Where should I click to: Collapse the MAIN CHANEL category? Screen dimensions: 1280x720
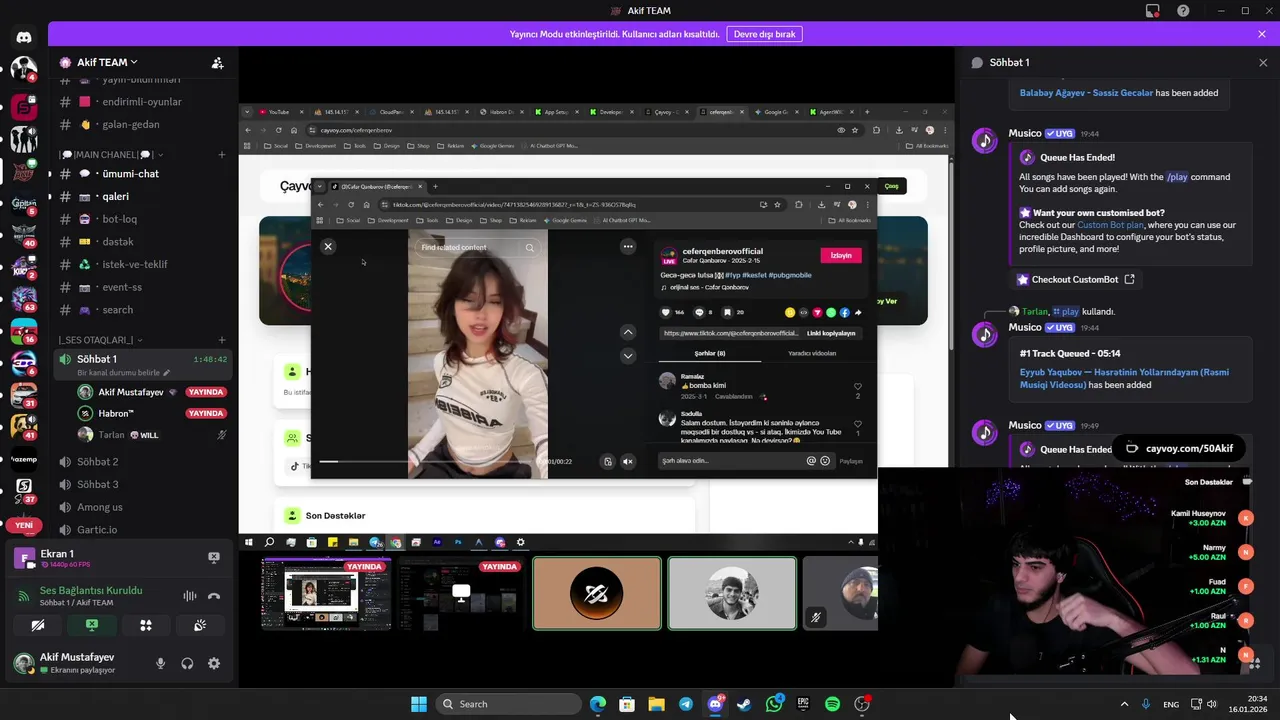click(x=110, y=155)
